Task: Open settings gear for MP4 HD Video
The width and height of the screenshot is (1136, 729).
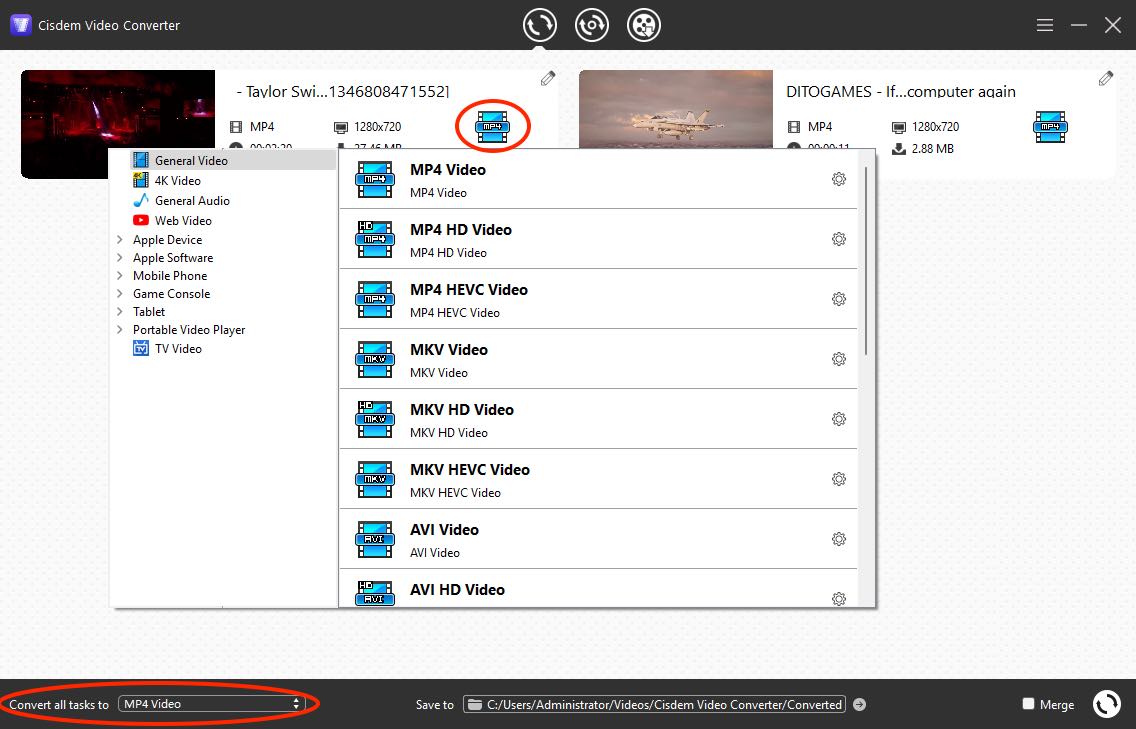Action: 839,239
